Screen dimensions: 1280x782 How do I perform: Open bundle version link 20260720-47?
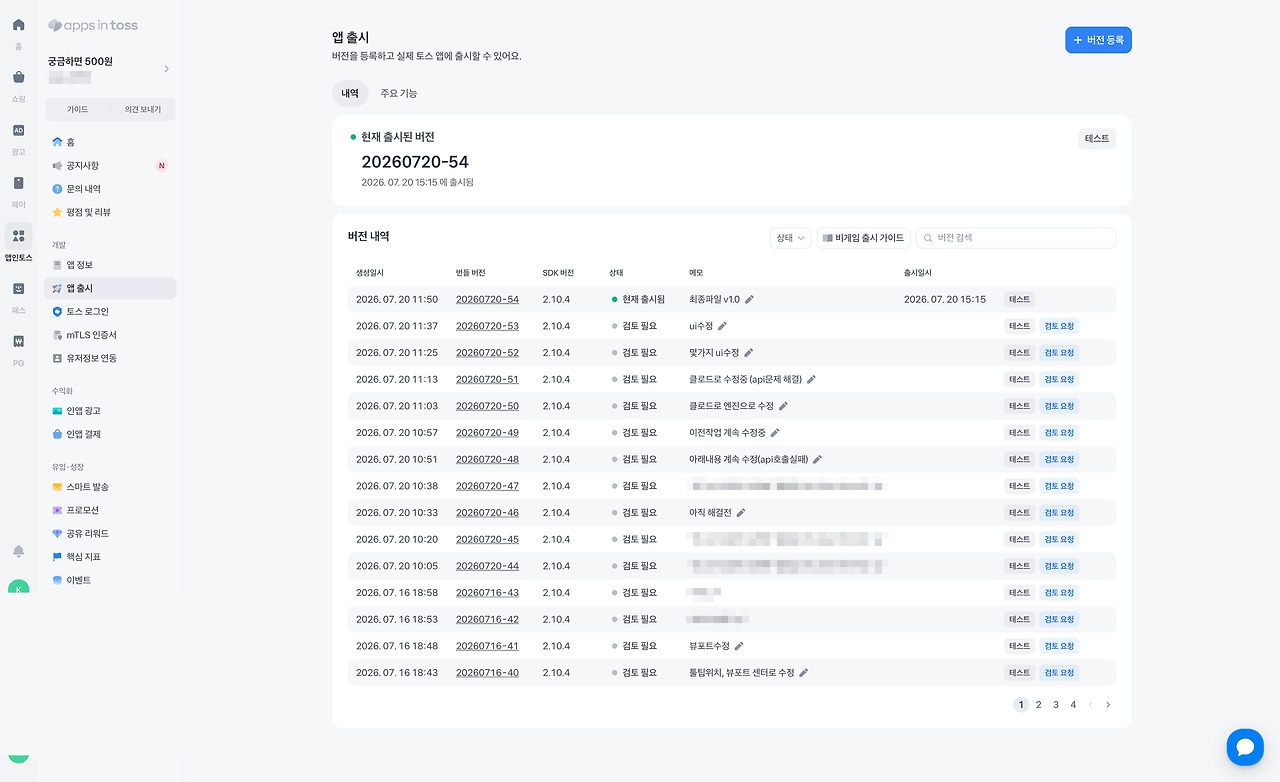point(487,486)
